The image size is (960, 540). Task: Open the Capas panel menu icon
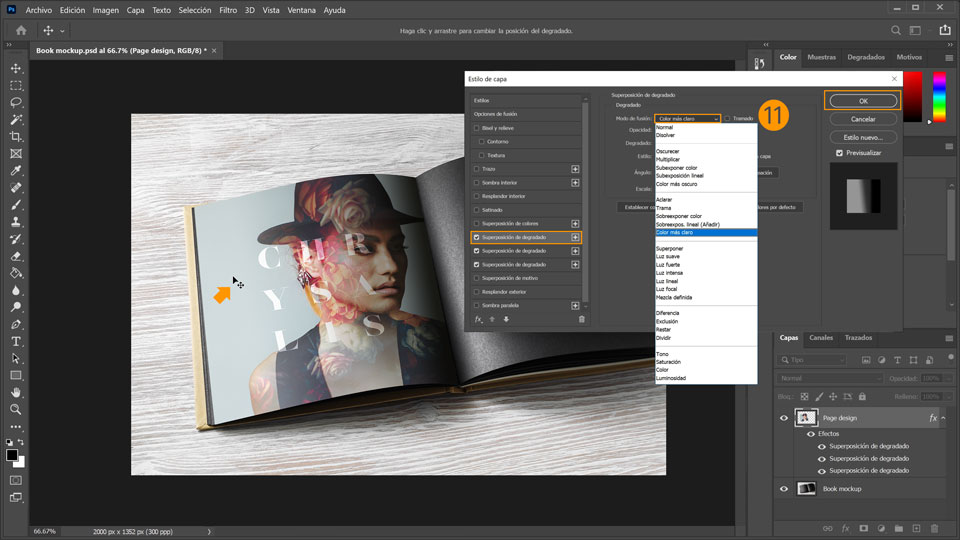pos(949,338)
